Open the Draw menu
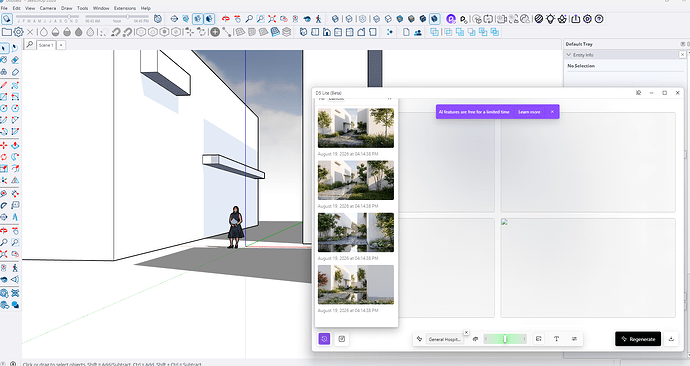Image resolution: width=690 pixels, height=366 pixels. [66, 8]
